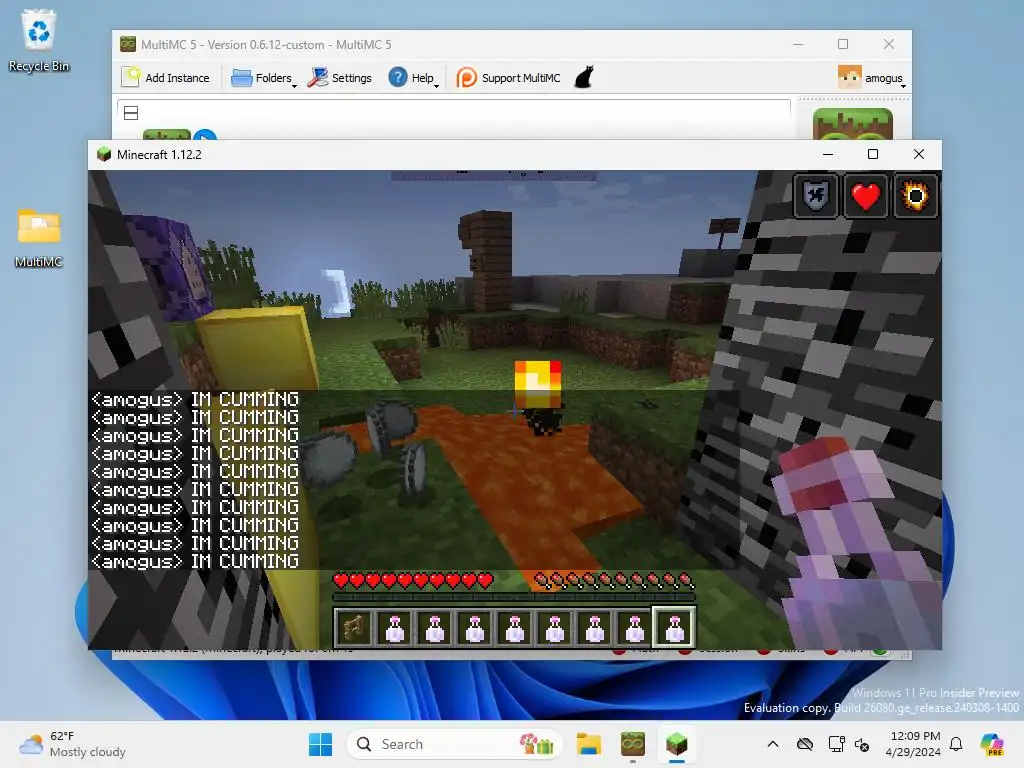1024x768 pixels.
Task: Open the clock showing 12:09 PM
Action: click(914, 744)
